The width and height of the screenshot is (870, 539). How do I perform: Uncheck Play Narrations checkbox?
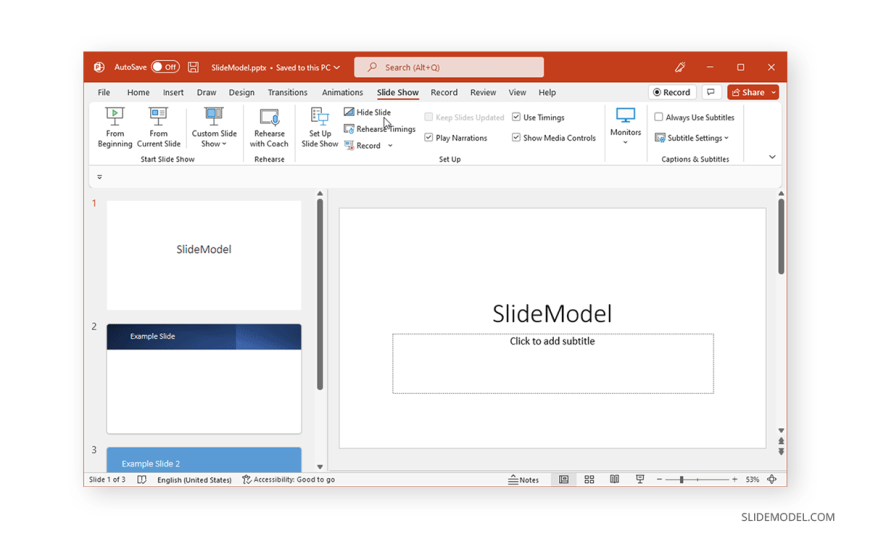click(428, 138)
